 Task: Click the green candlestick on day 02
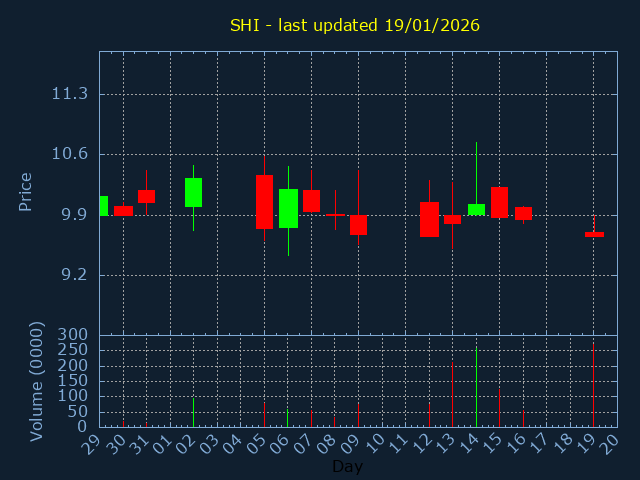click(193, 192)
